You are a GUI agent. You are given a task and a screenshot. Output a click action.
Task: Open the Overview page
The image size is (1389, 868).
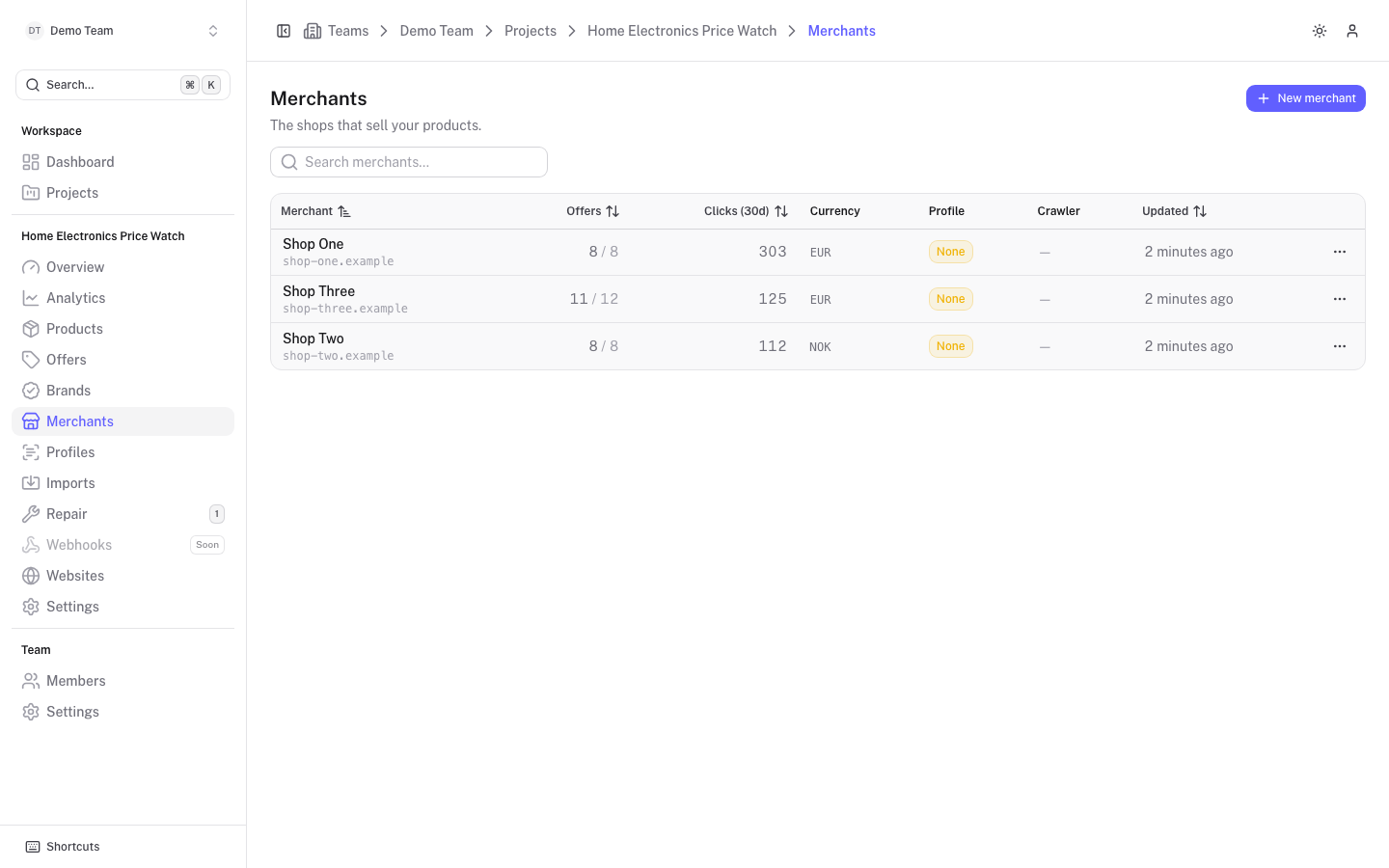(x=123, y=267)
